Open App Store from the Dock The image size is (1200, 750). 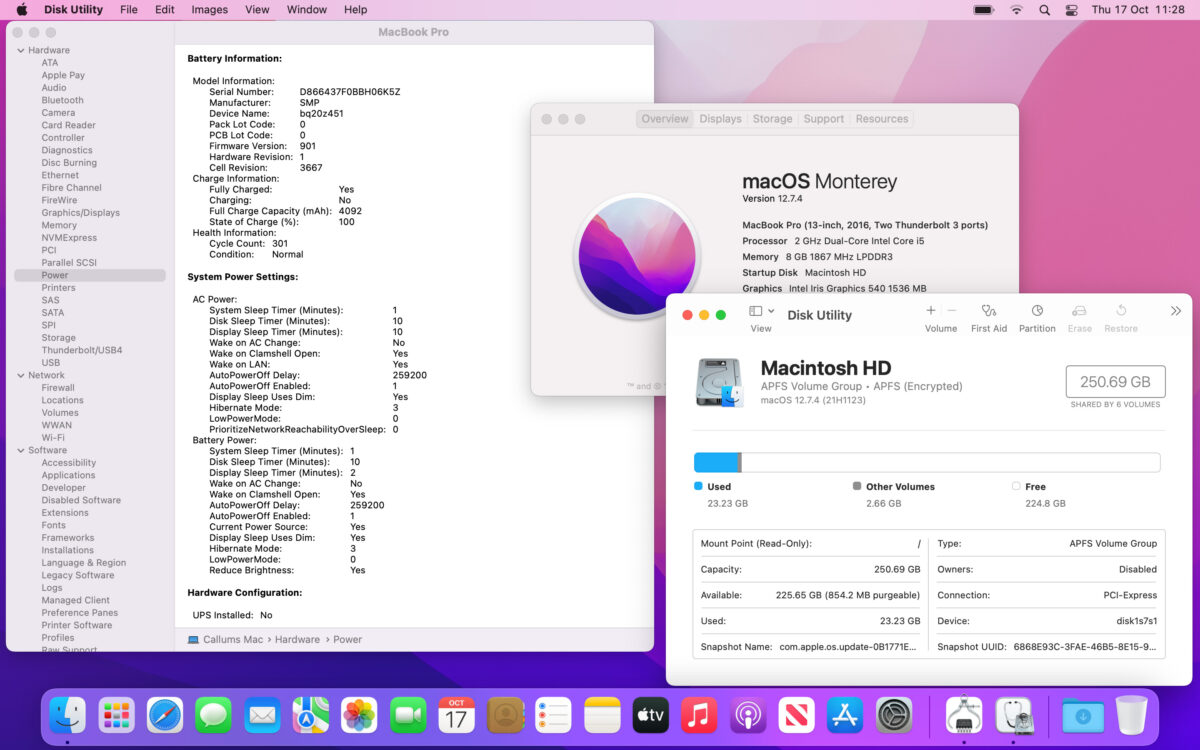click(x=845, y=715)
